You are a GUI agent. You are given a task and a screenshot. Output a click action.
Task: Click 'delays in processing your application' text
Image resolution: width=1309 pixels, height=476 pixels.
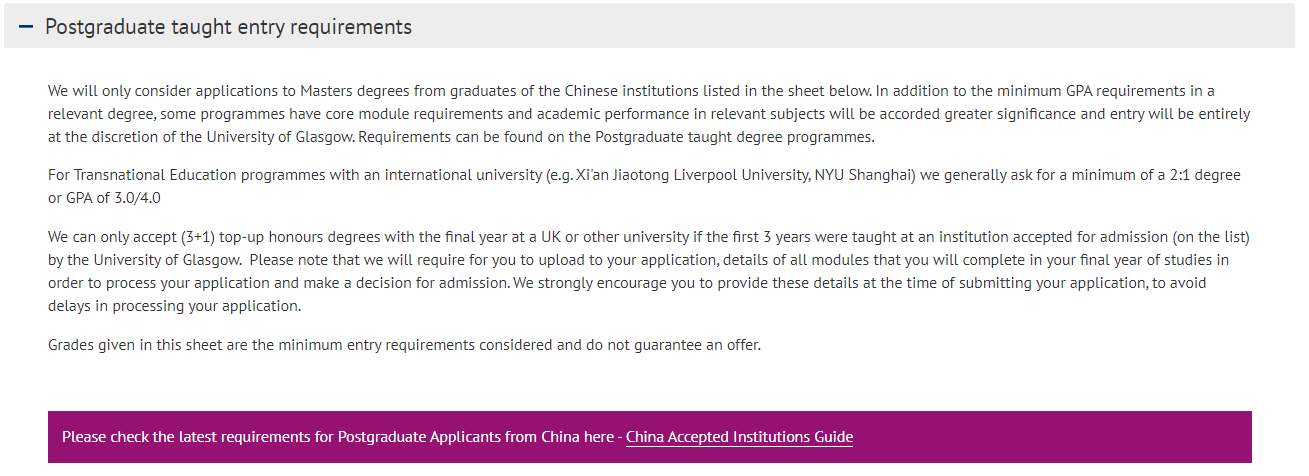(x=175, y=306)
